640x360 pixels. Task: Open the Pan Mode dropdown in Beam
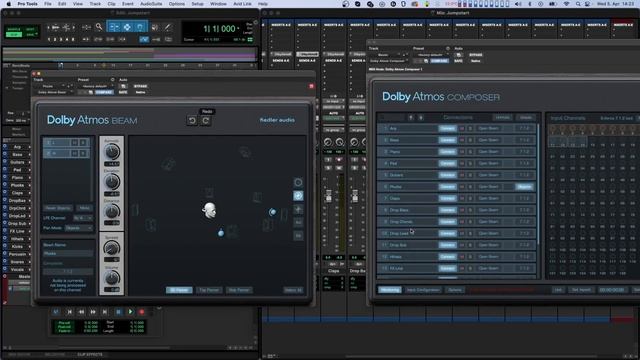[x=79, y=228]
